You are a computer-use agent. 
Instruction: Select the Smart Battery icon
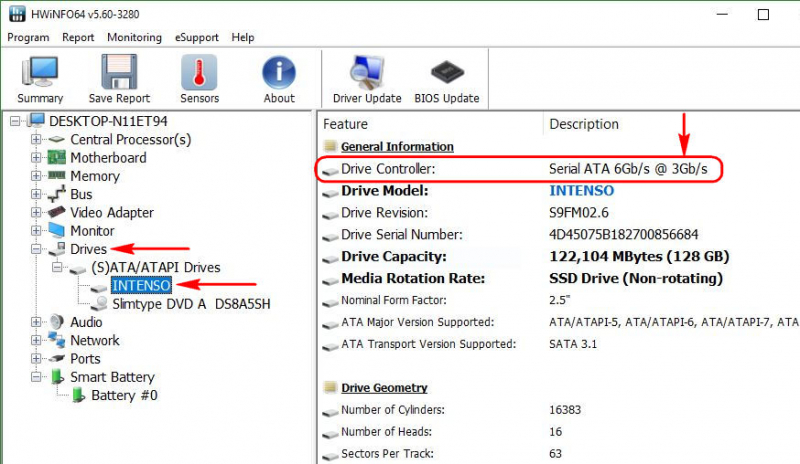pyautogui.click(x=57, y=377)
